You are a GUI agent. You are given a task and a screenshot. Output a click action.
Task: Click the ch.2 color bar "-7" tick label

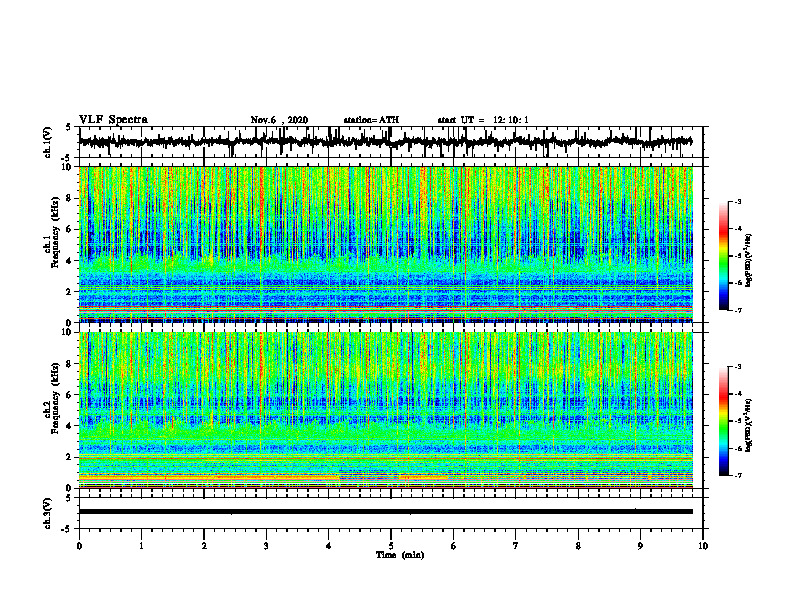point(738,475)
